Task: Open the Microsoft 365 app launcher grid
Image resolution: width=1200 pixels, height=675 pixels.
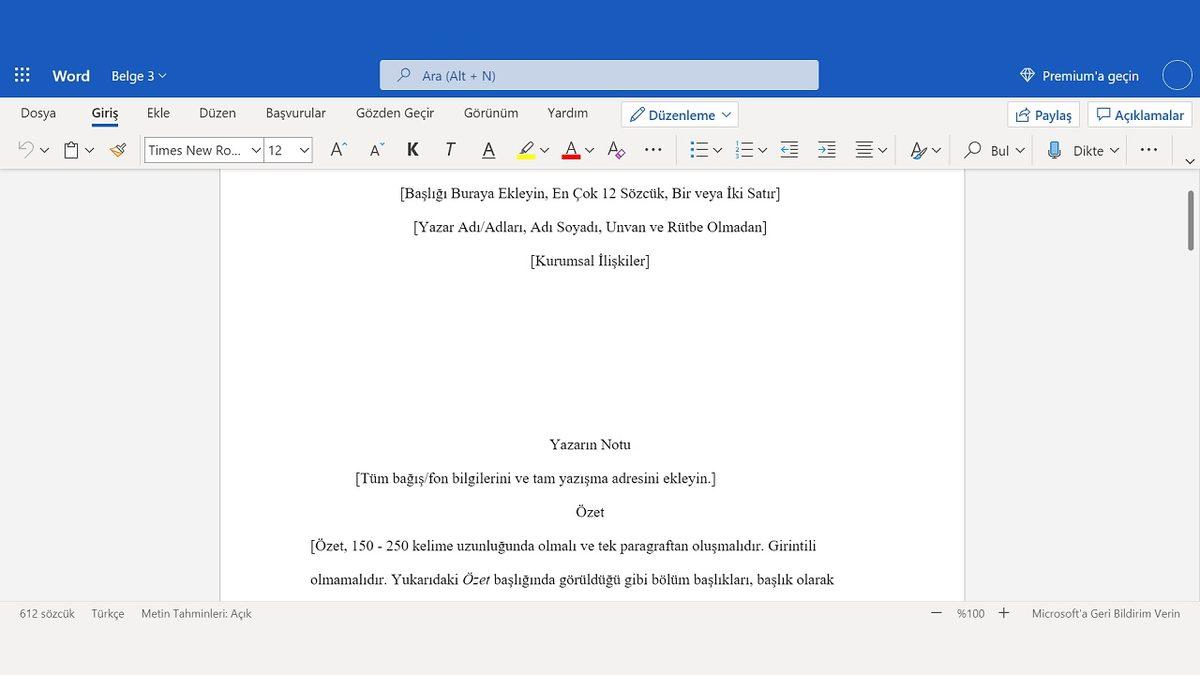Action: tap(21, 74)
